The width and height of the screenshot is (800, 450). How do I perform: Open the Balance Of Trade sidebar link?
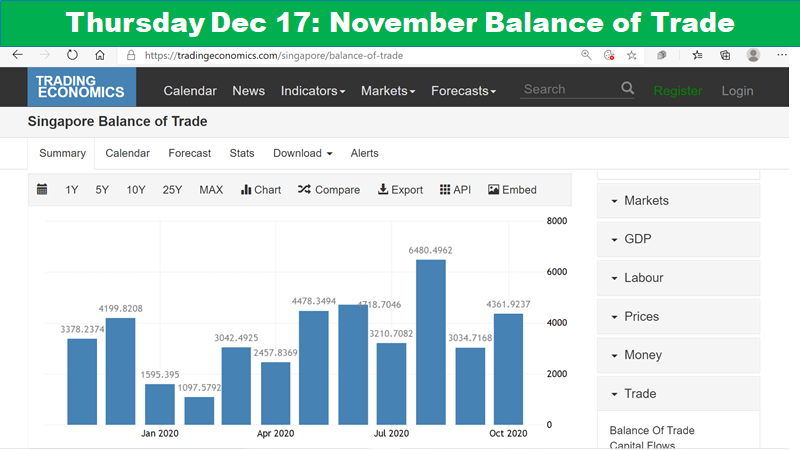(652, 430)
